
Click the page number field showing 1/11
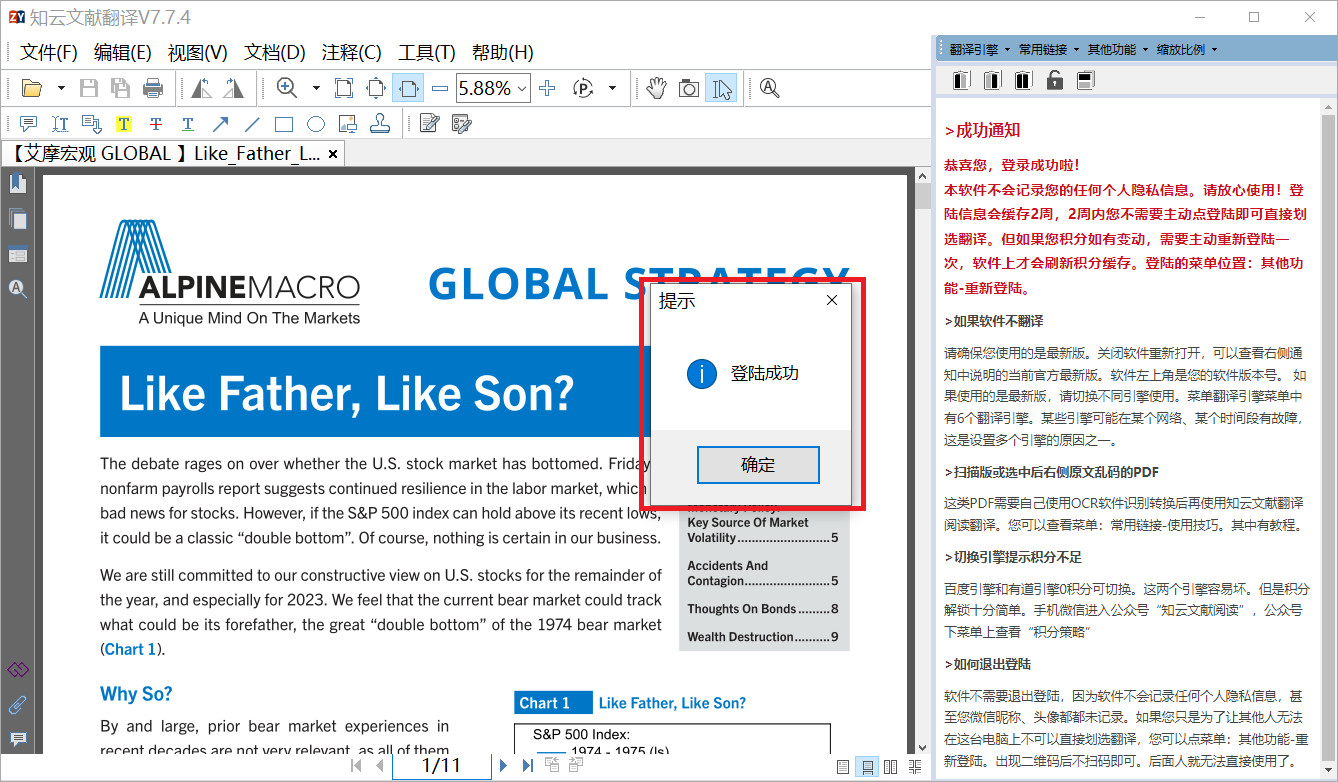pos(441,766)
